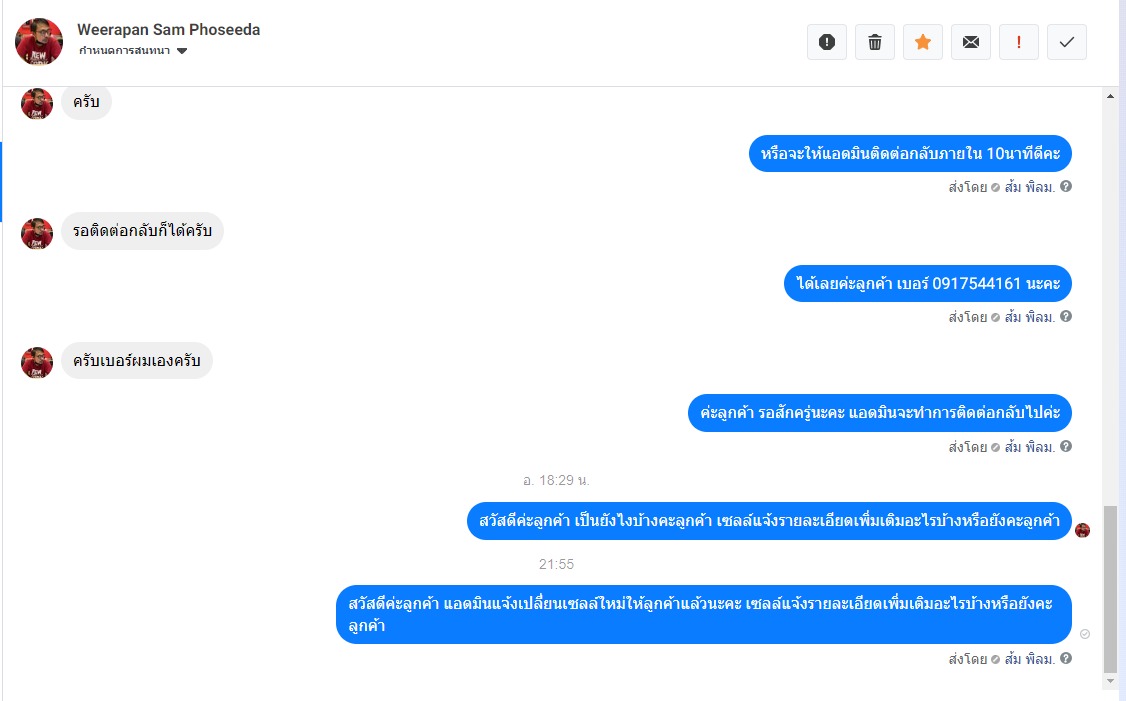
Task: Click the spam report icon in the header
Action: [x=827, y=42]
